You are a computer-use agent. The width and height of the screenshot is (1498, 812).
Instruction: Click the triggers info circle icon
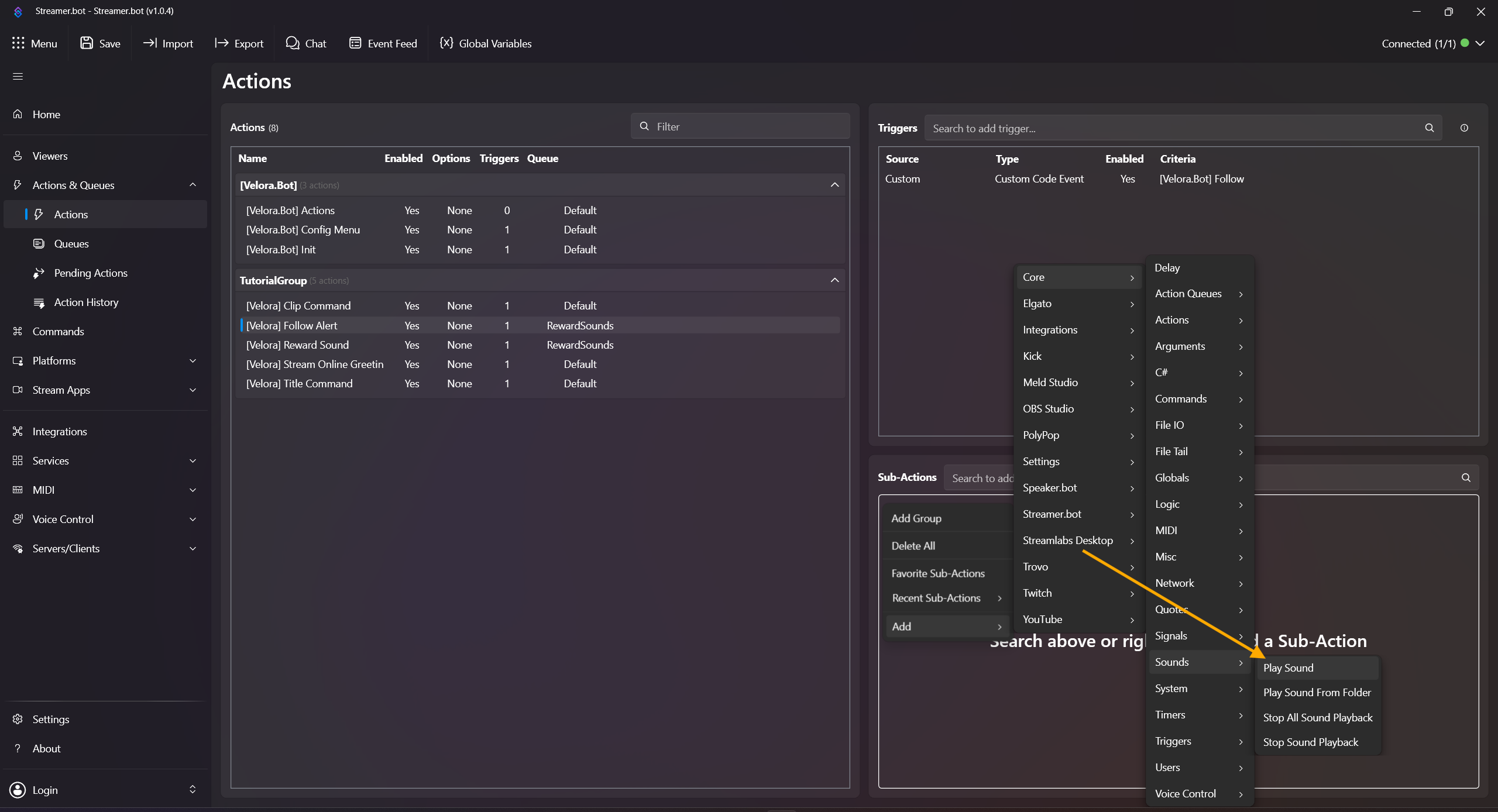(1464, 128)
